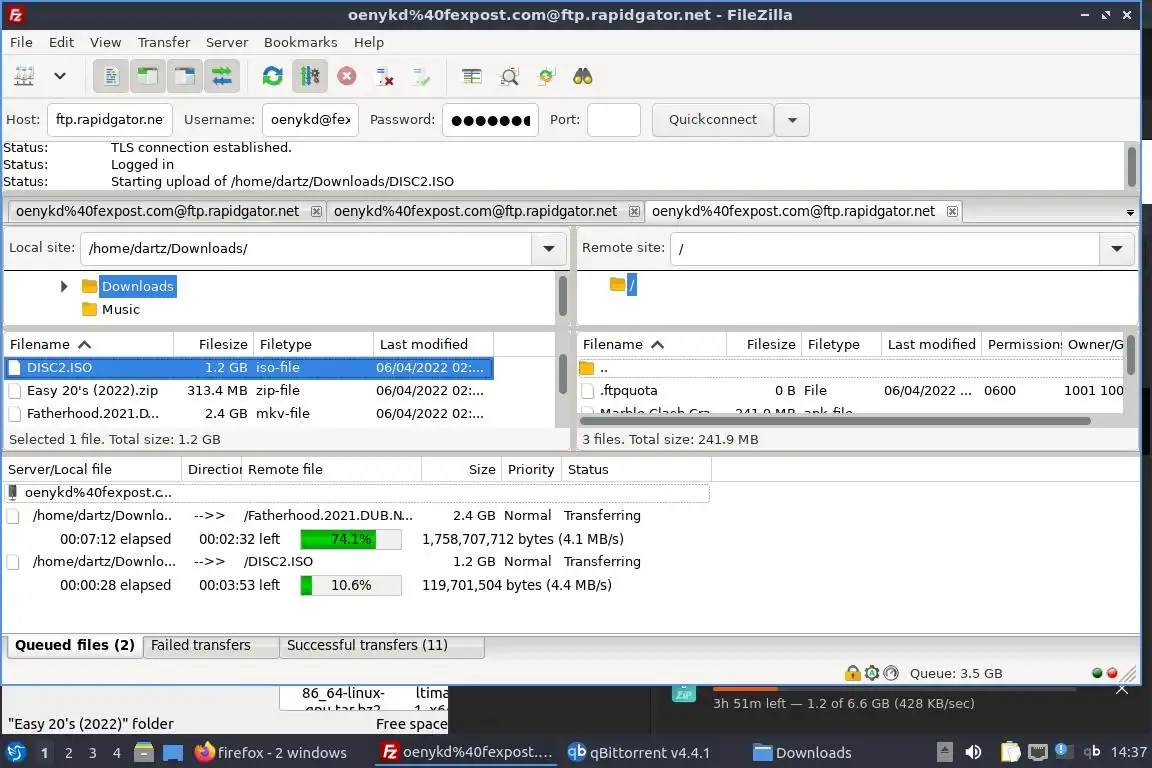Toggle directory comparison

(509, 76)
